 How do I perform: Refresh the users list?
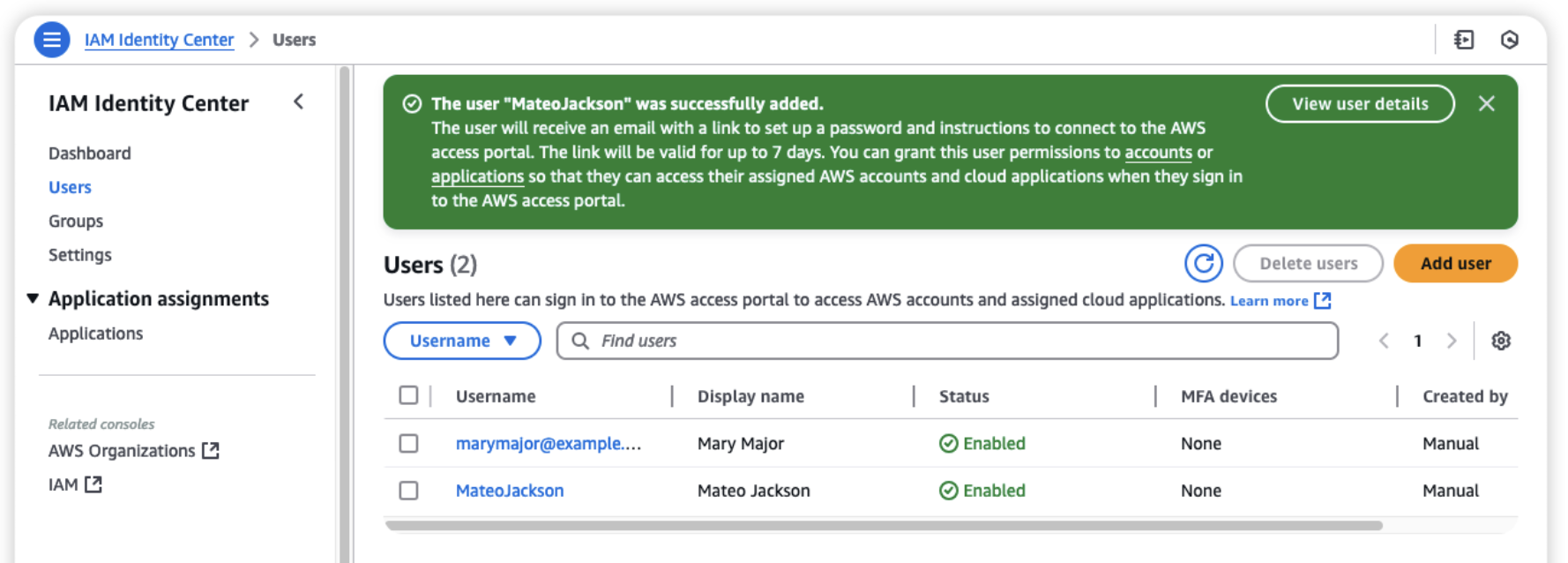point(1204,264)
